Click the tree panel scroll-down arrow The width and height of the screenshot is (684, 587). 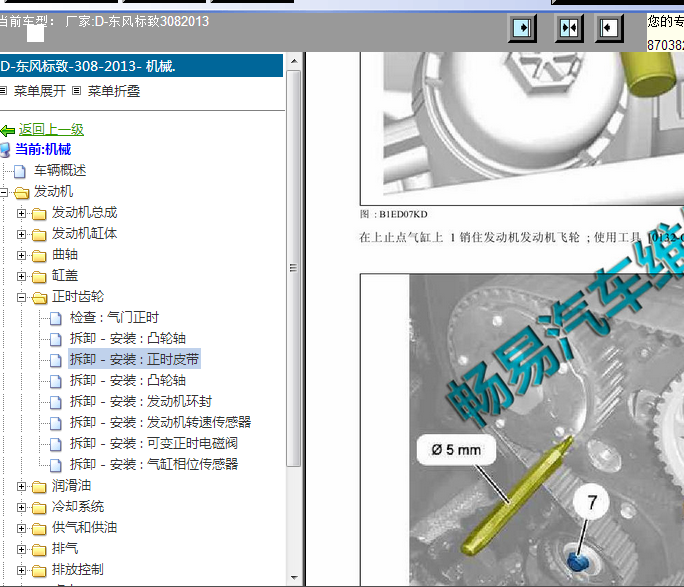click(294, 577)
